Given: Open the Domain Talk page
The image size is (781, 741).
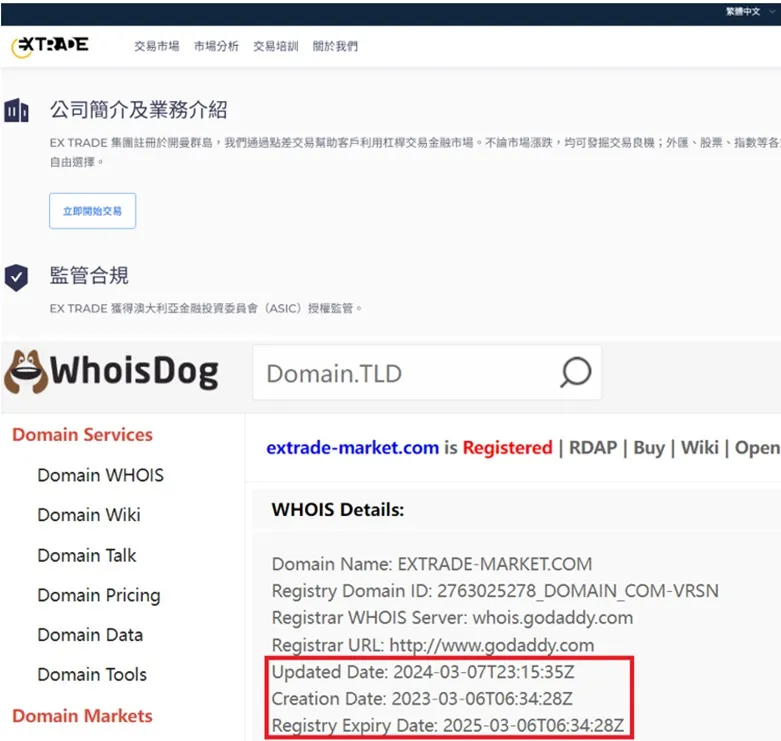Looking at the screenshot, I should [87, 555].
